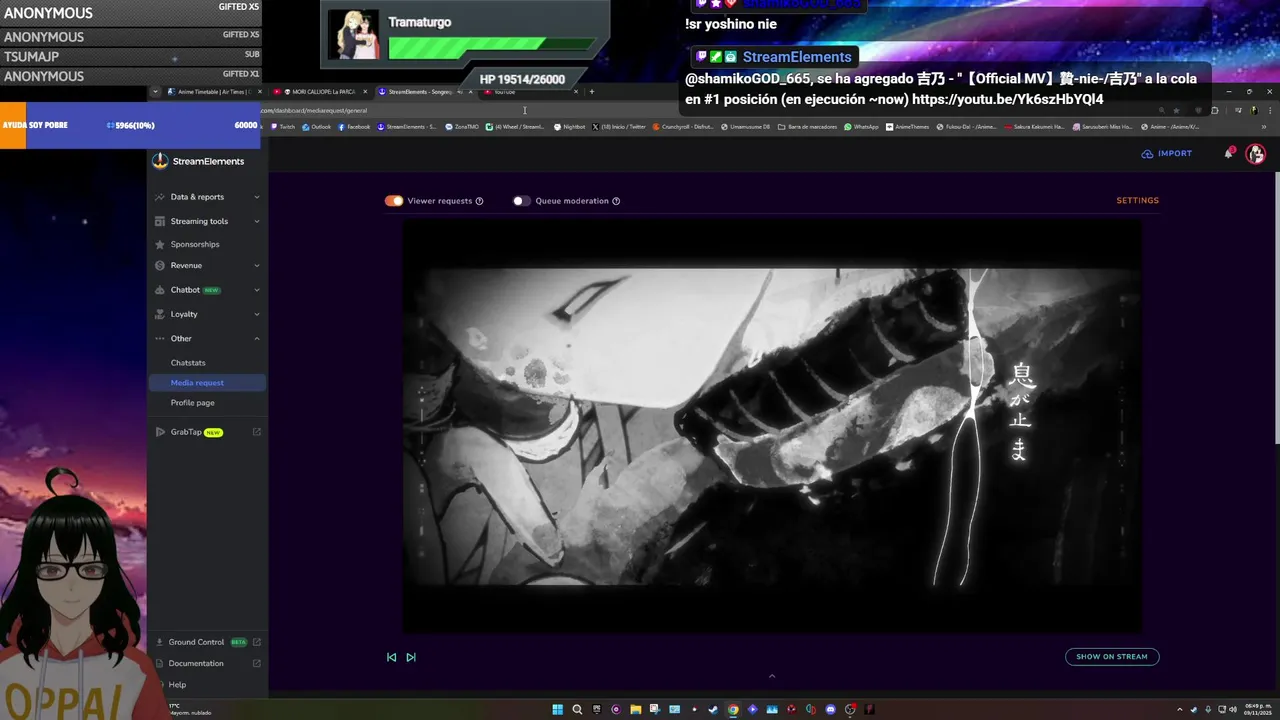Open File Explorer from the taskbar
1280x720 pixels.
pyautogui.click(x=635, y=710)
